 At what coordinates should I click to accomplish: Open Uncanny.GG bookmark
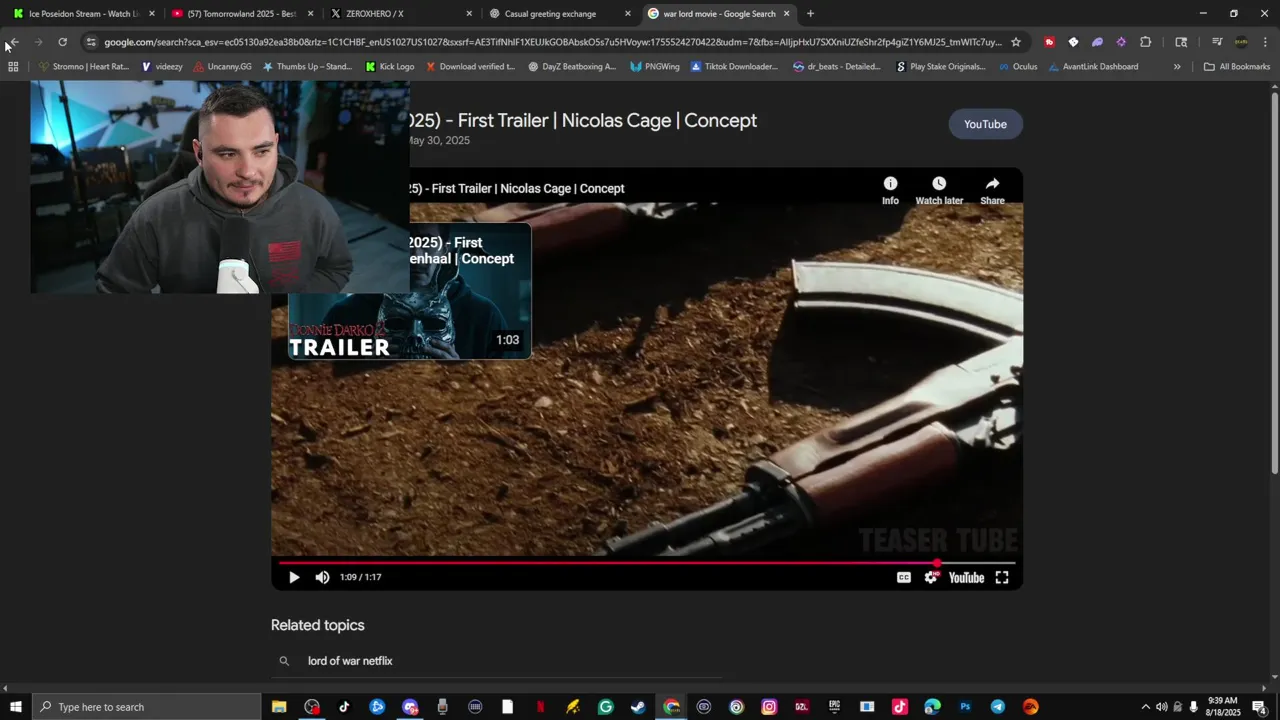pyautogui.click(x=221, y=67)
